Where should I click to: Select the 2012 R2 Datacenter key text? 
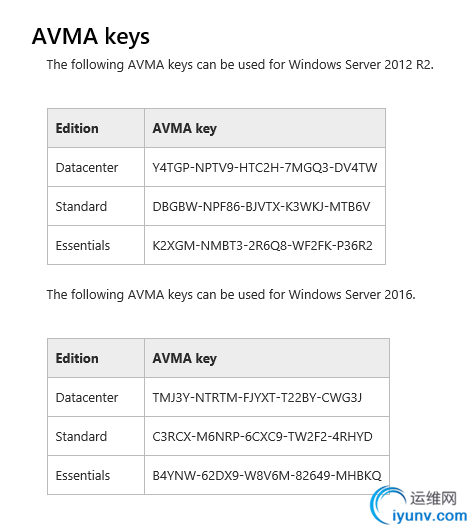(265, 167)
